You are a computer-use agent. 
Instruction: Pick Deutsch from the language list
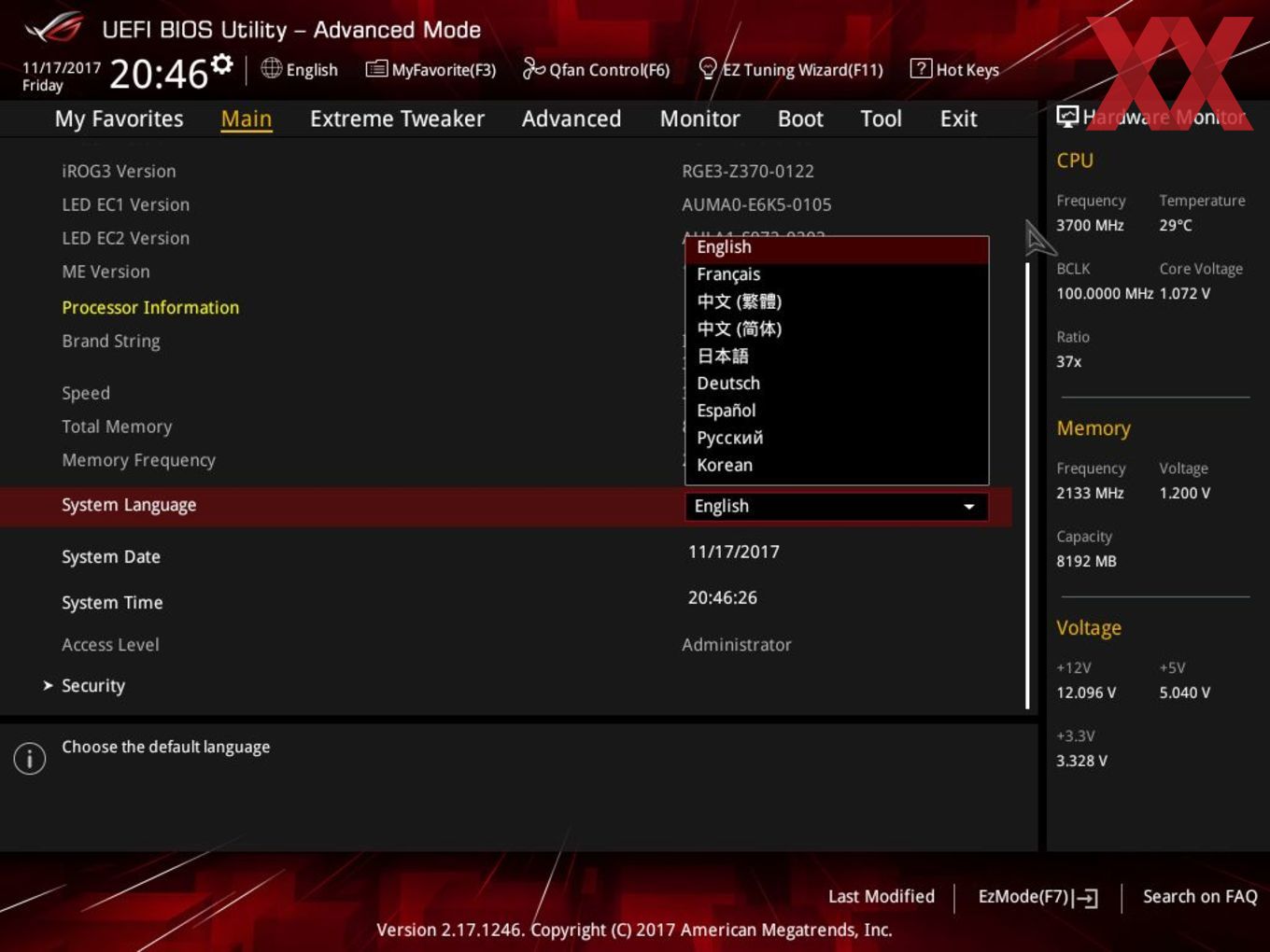pos(837,384)
